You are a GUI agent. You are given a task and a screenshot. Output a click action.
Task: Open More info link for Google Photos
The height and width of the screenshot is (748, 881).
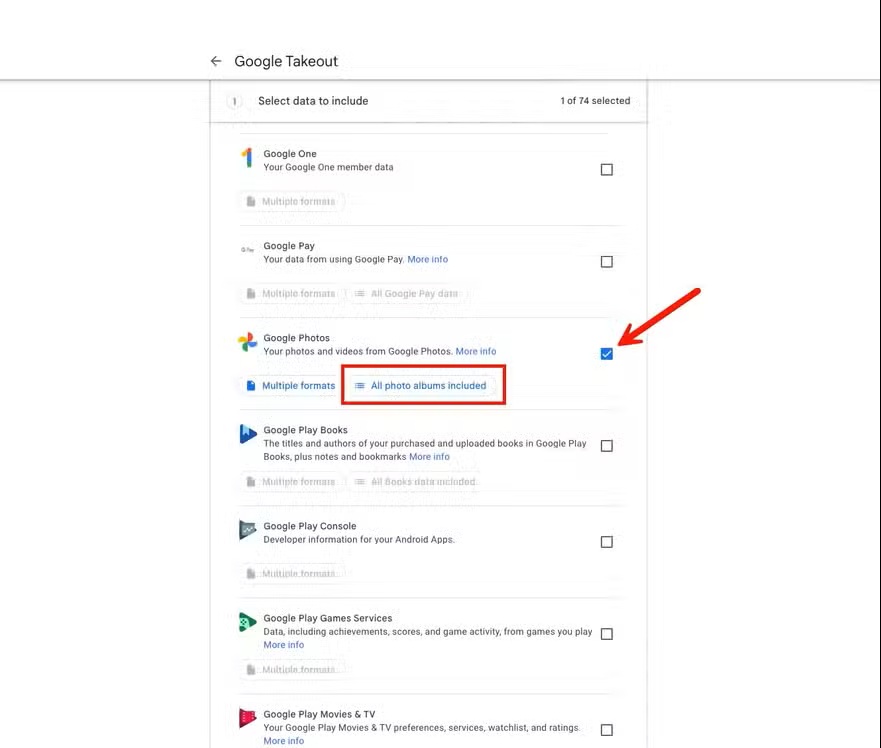[x=475, y=352]
